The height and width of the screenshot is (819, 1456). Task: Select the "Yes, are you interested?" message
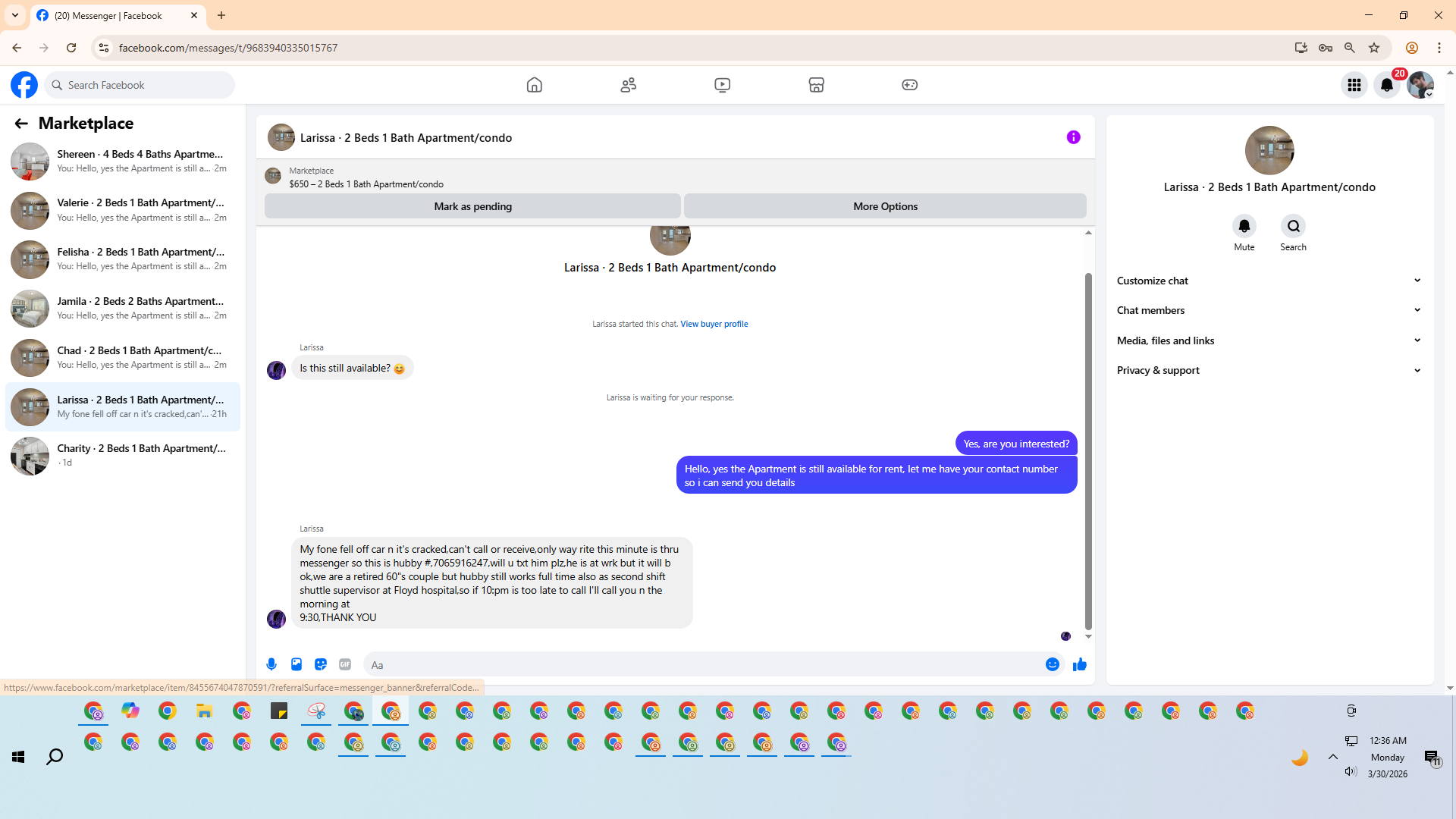(1016, 444)
